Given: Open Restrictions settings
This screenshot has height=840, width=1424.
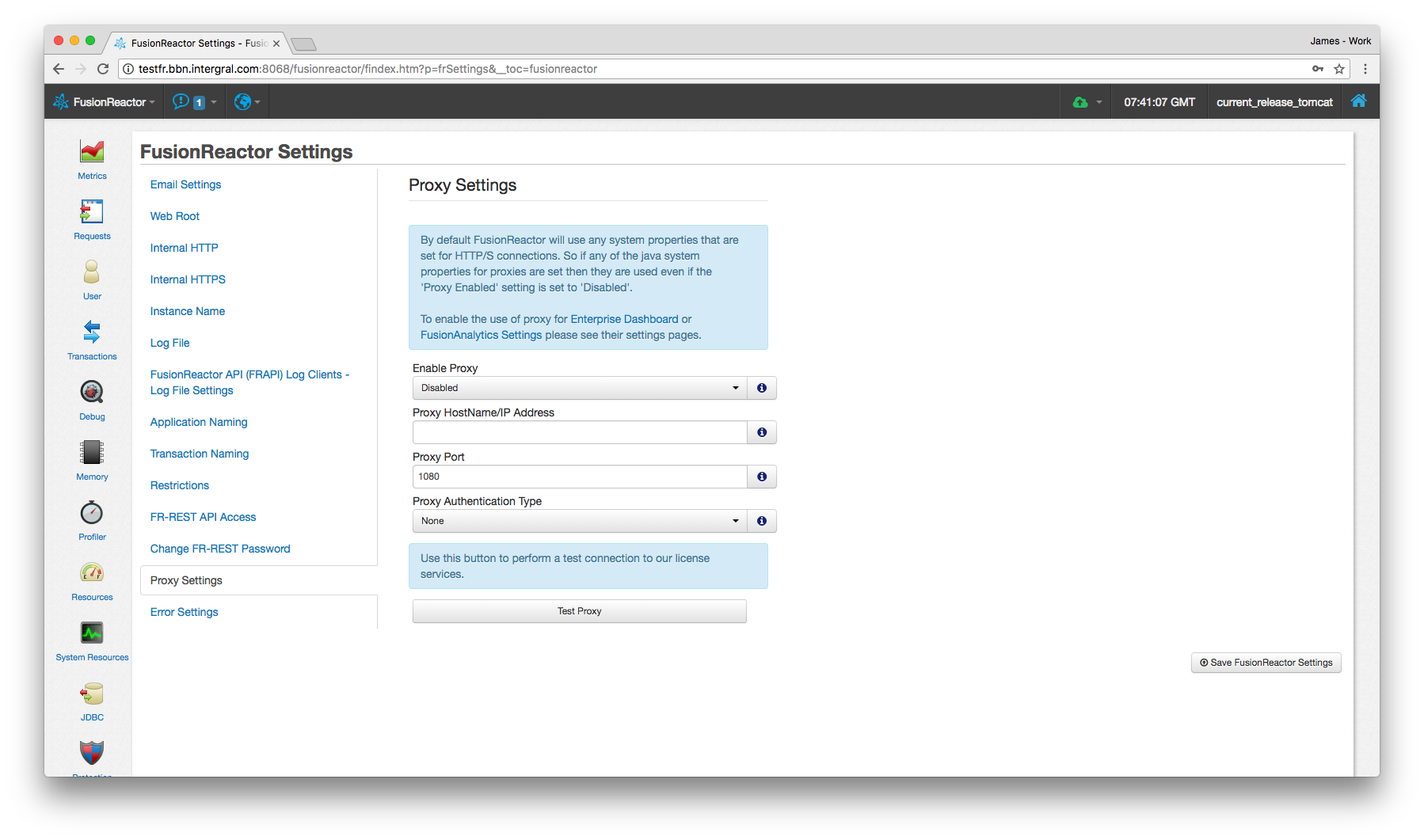Looking at the screenshot, I should (x=180, y=485).
